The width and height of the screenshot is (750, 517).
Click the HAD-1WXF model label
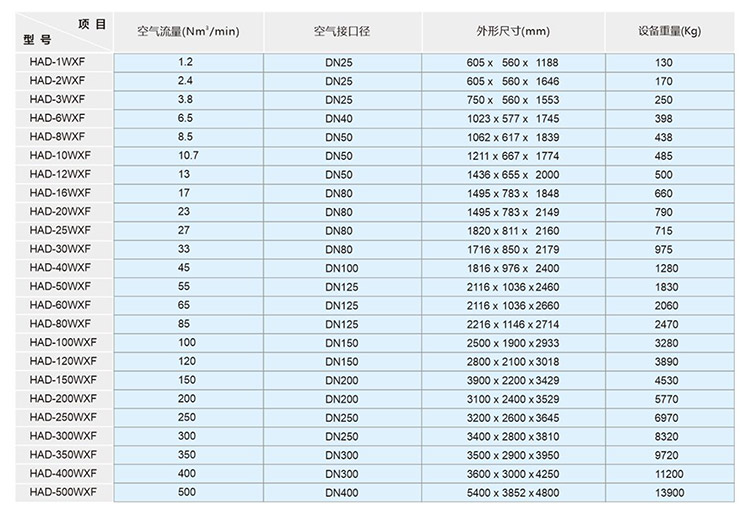coord(58,62)
